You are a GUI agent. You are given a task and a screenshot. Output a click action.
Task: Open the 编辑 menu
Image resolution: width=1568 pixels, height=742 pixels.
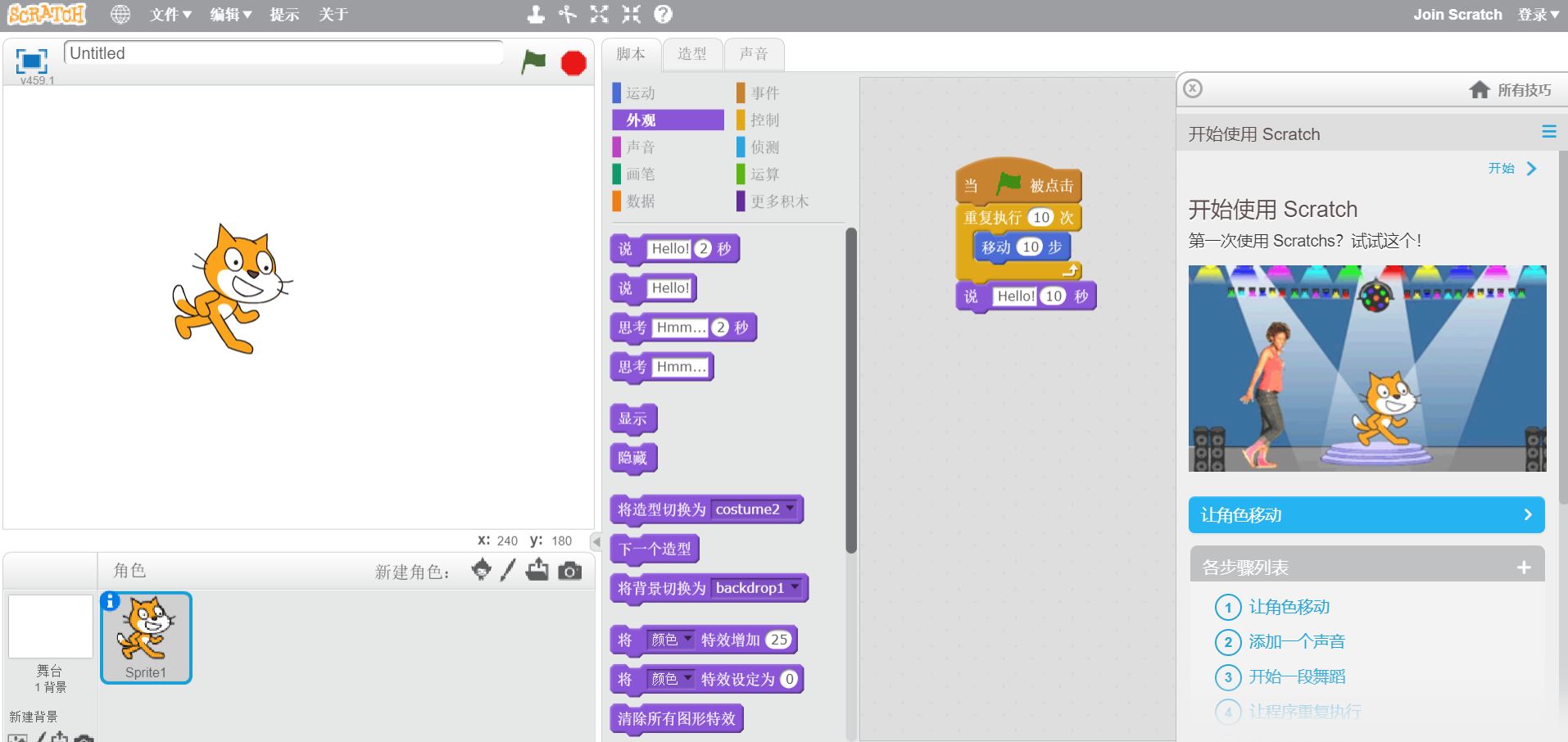point(231,14)
